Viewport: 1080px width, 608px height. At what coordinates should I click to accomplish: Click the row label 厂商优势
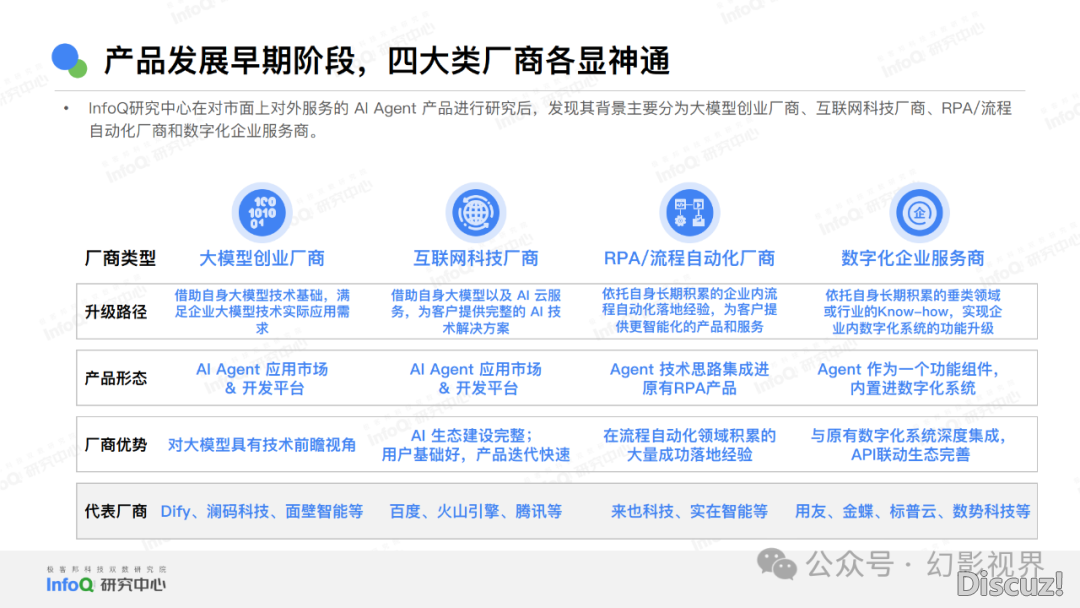(x=116, y=445)
